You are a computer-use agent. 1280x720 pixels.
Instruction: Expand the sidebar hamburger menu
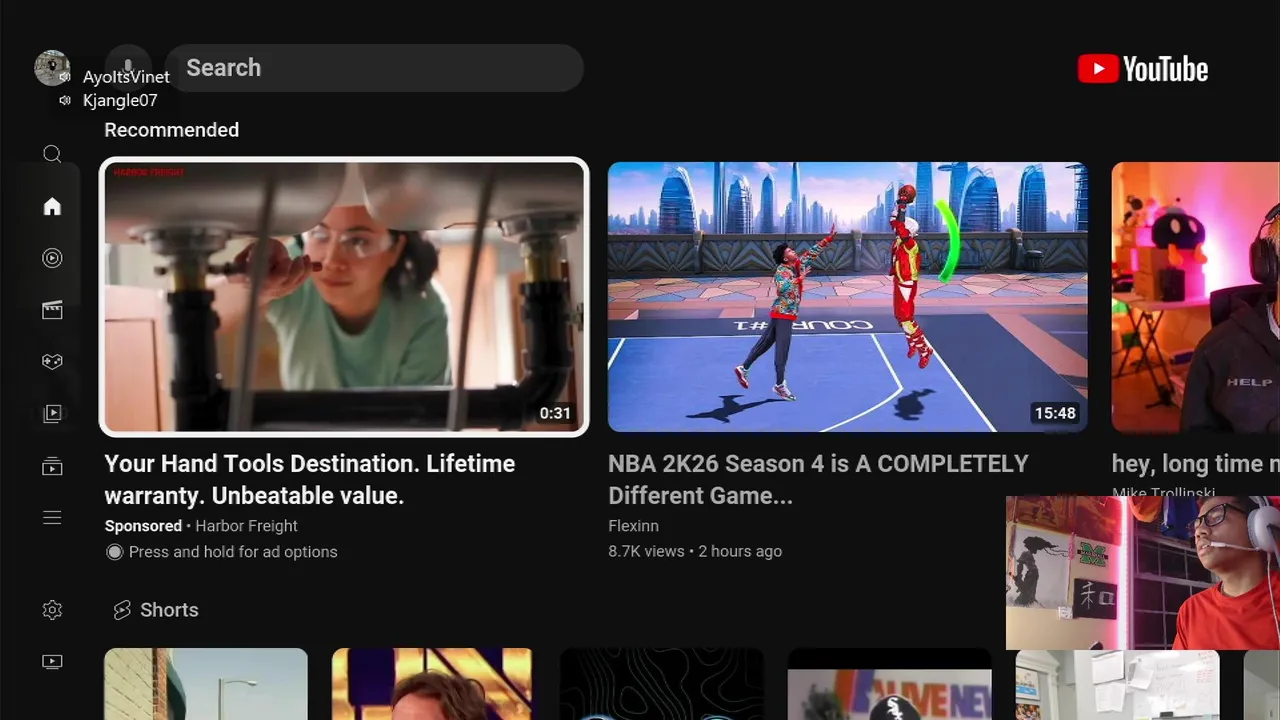[x=52, y=517]
